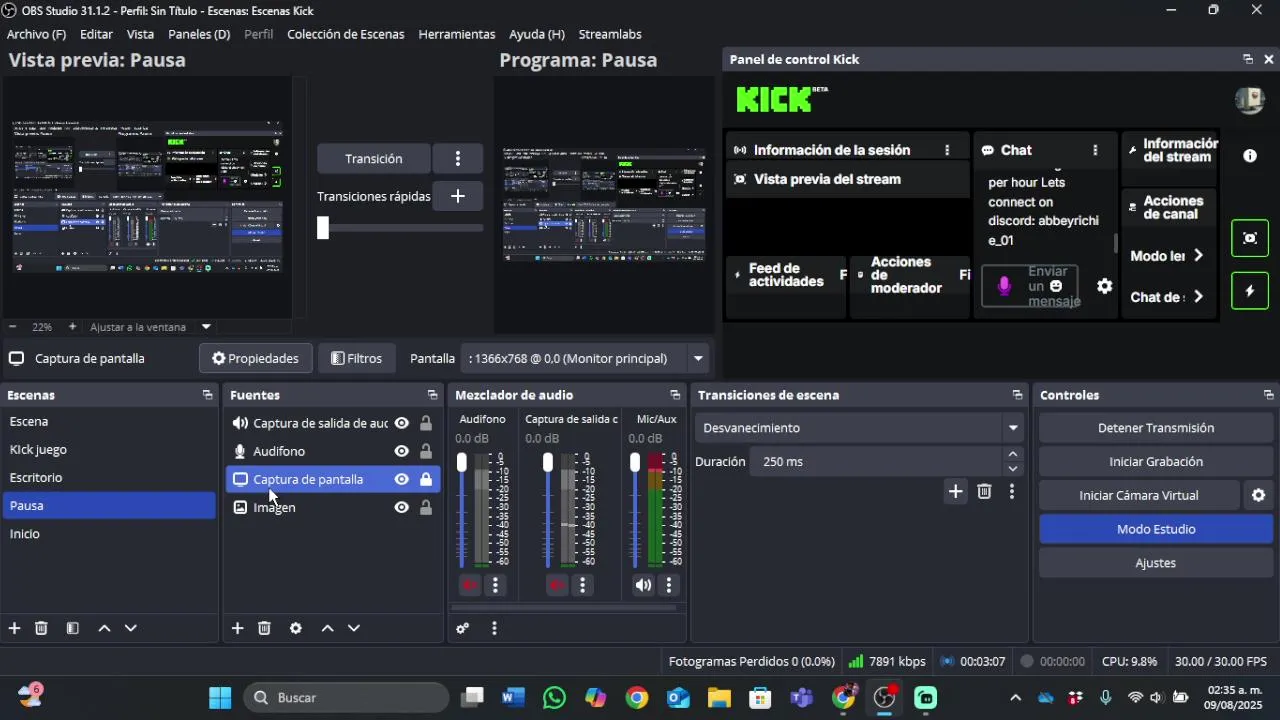The image size is (1280, 720).
Task: Open Audifono channel options menu
Action: coord(495,585)
